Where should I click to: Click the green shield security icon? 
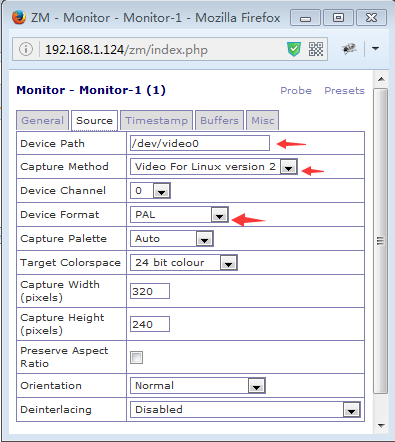(294, 49)
